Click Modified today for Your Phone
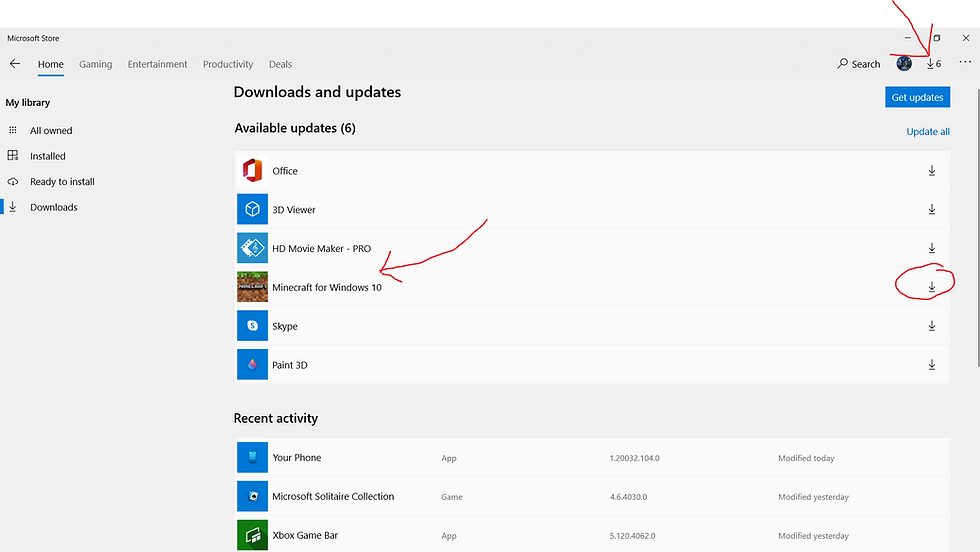The image size is (980, 552). point(806,458)
